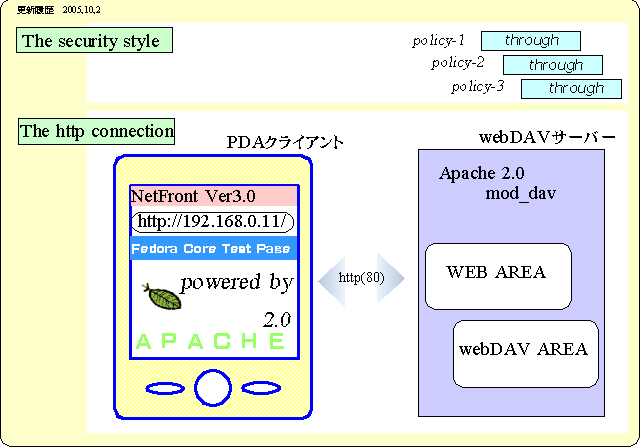Click the policy-3 through box
This screenshot has width=640, height=448.
(x=577, y=88)
